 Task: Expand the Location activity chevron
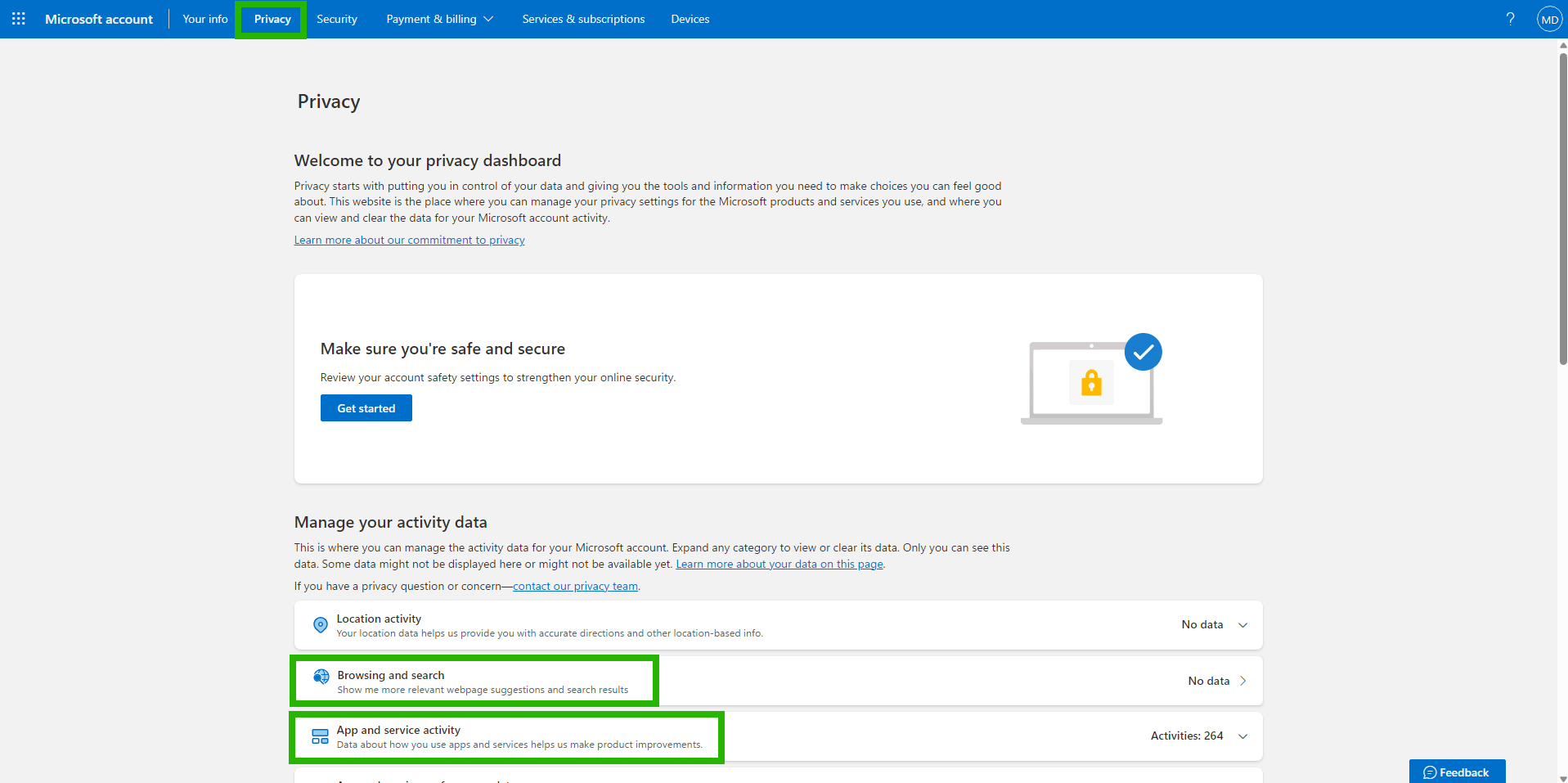point(1243,625)
